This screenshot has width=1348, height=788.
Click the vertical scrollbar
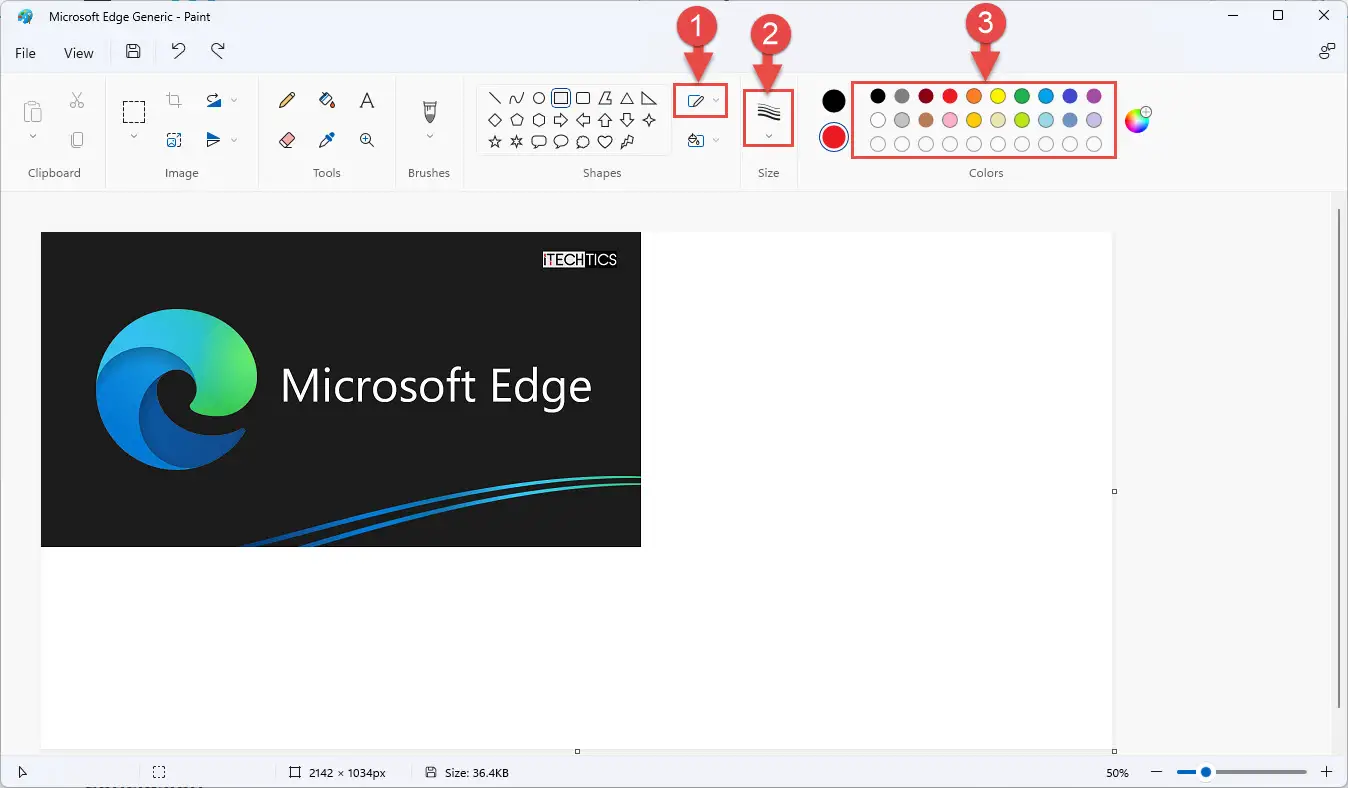tap(1338, 457)
